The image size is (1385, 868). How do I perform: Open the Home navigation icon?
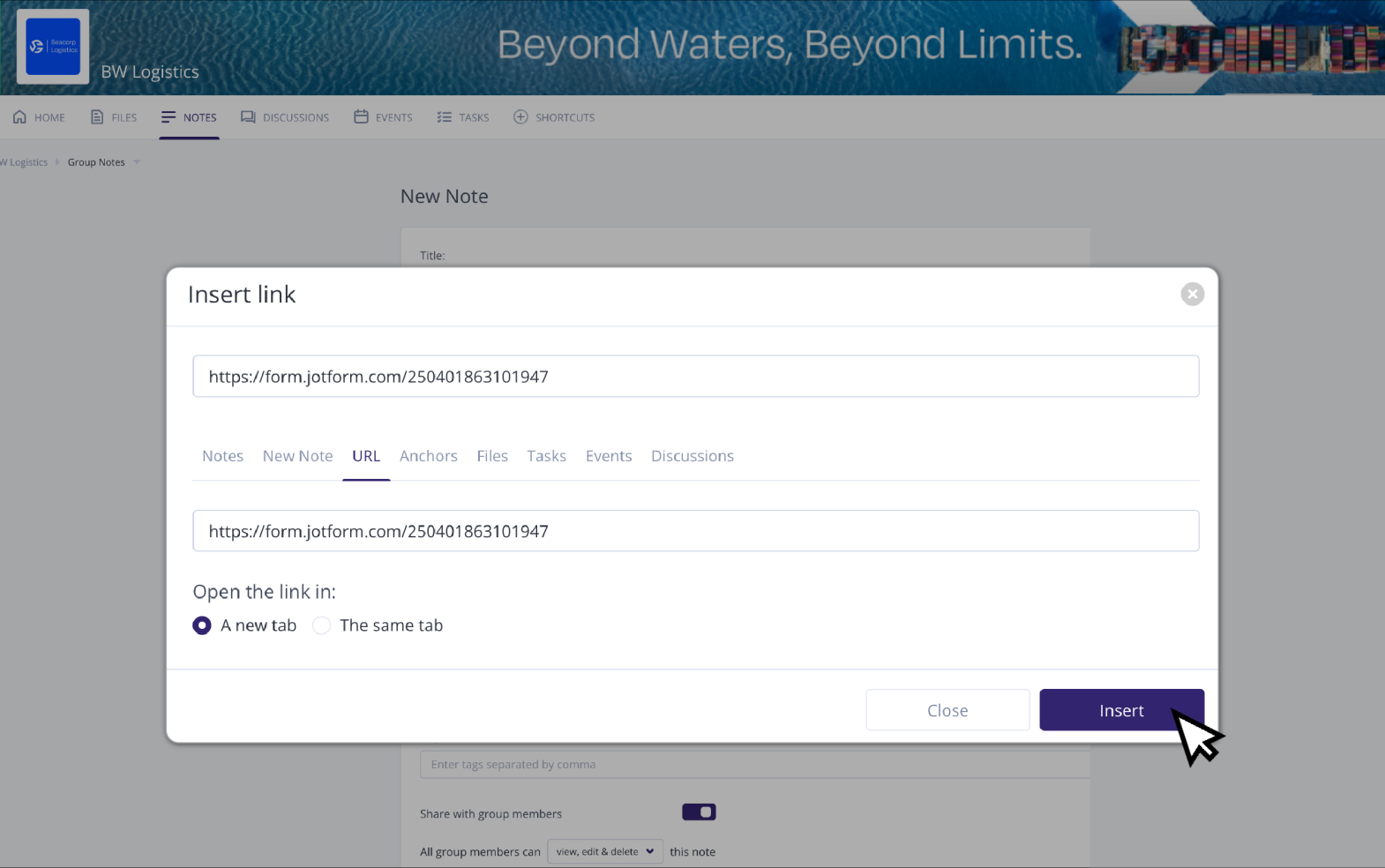[19, 117]
